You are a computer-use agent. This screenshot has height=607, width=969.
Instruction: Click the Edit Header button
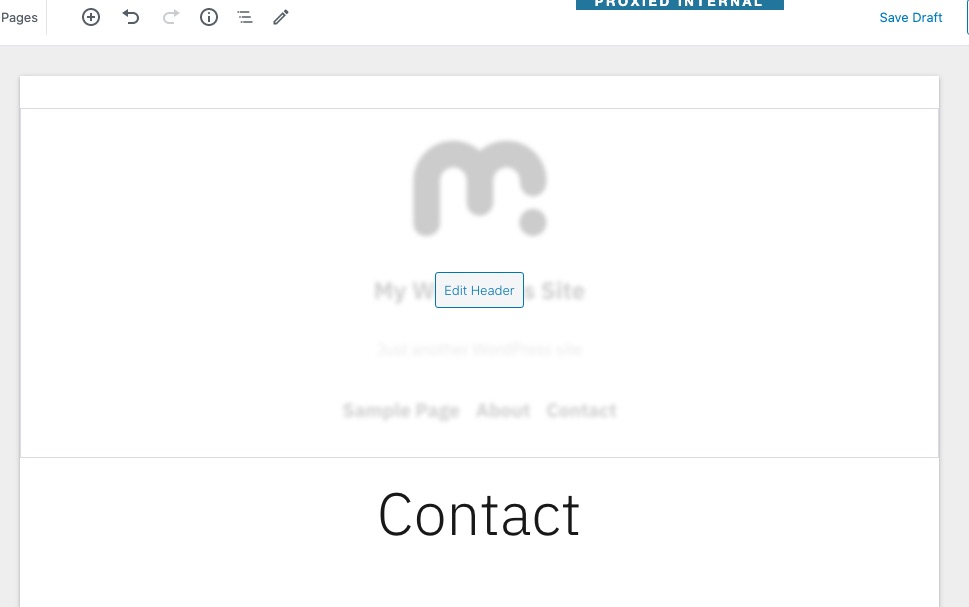(x=479, y=290)
